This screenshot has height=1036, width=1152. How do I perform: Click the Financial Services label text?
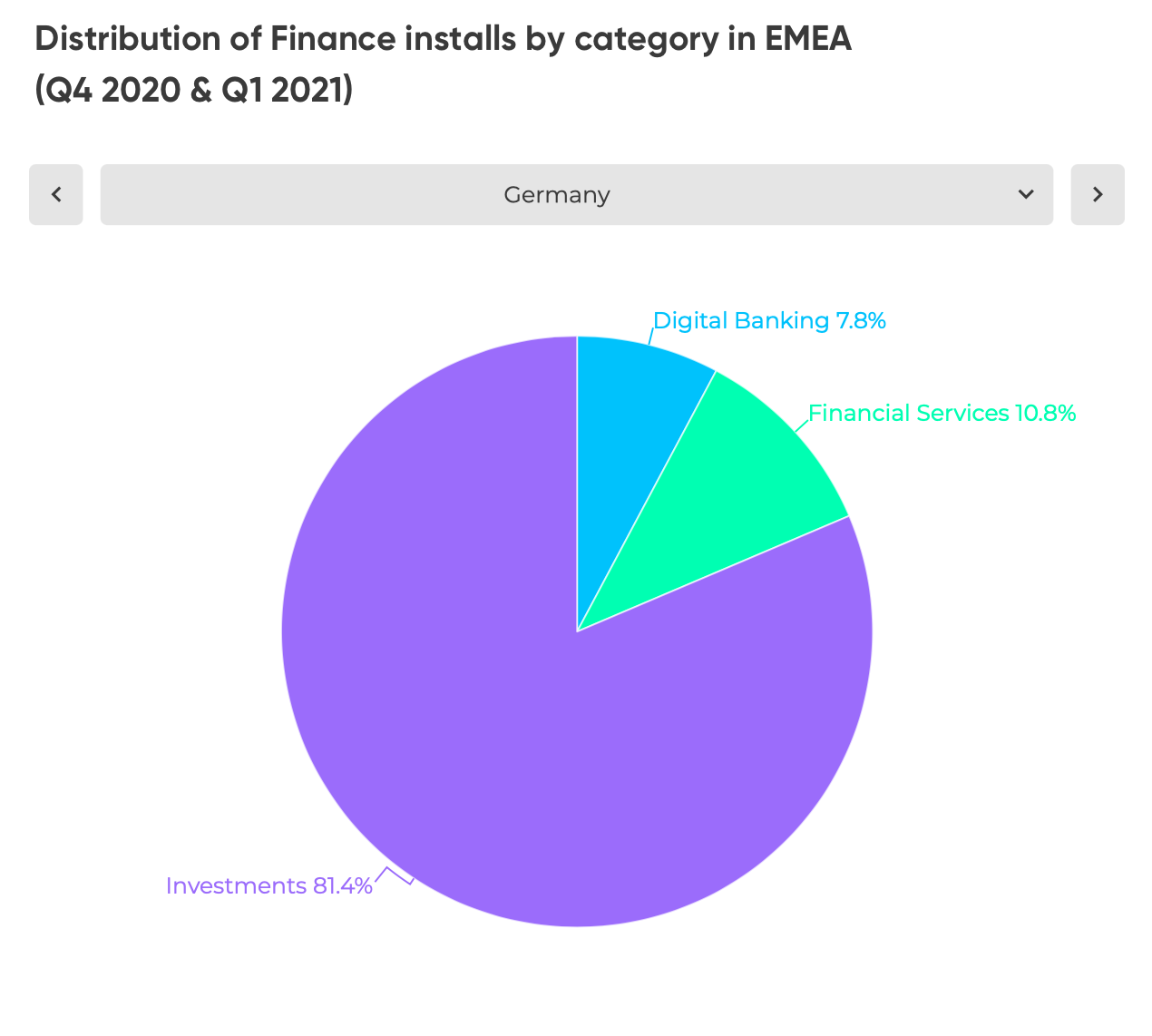point(908,413)
